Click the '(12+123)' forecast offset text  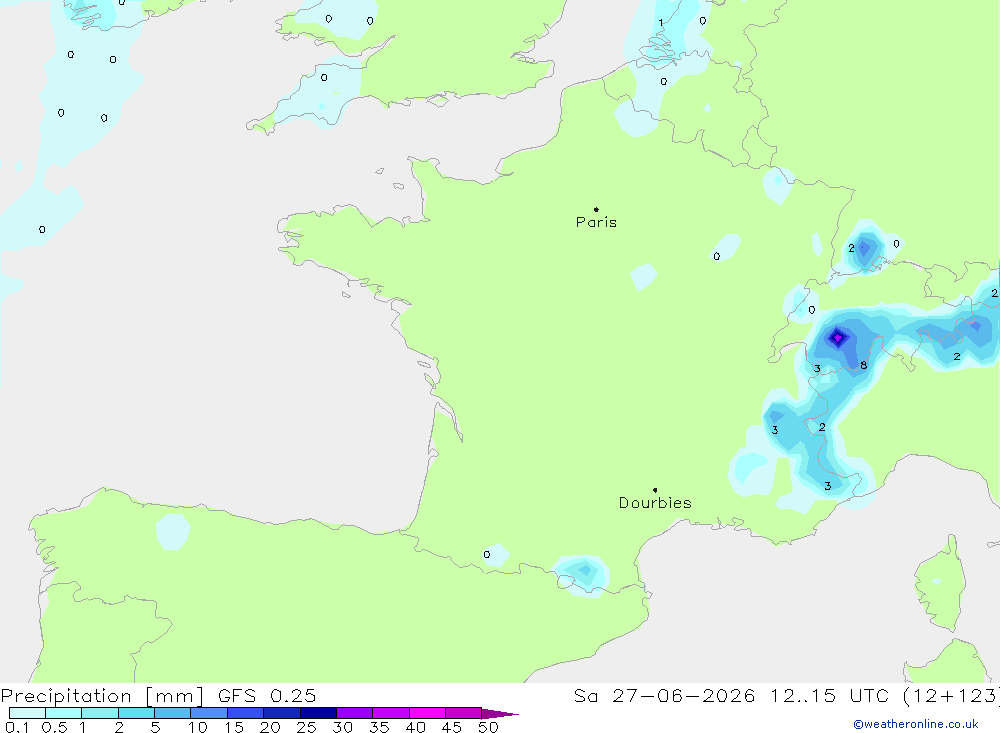(951, 696)
